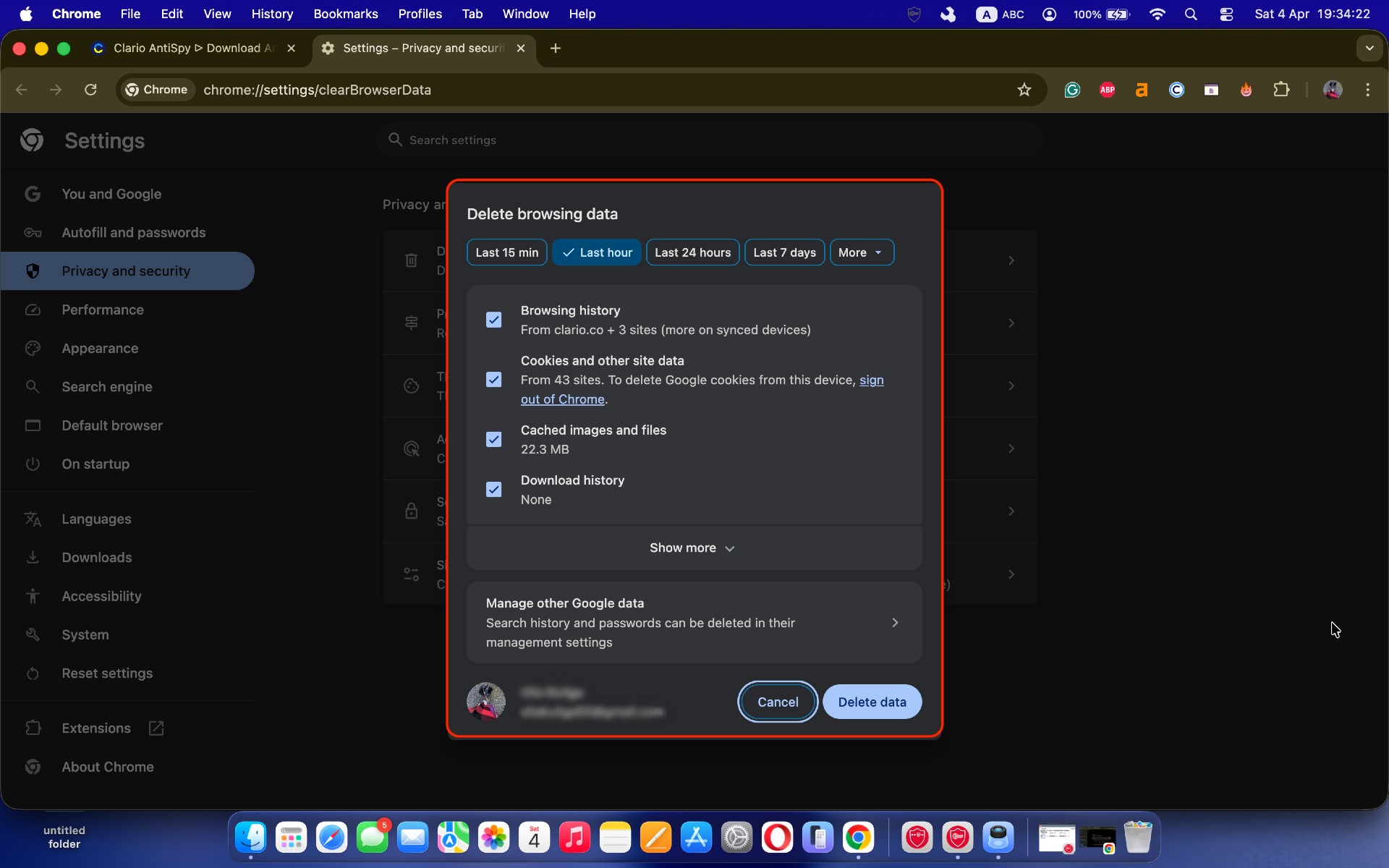Image resolution: width=1389 pixels, height=868 pixels.
Task: Open the Grammarly extension
Action: 1072,90
